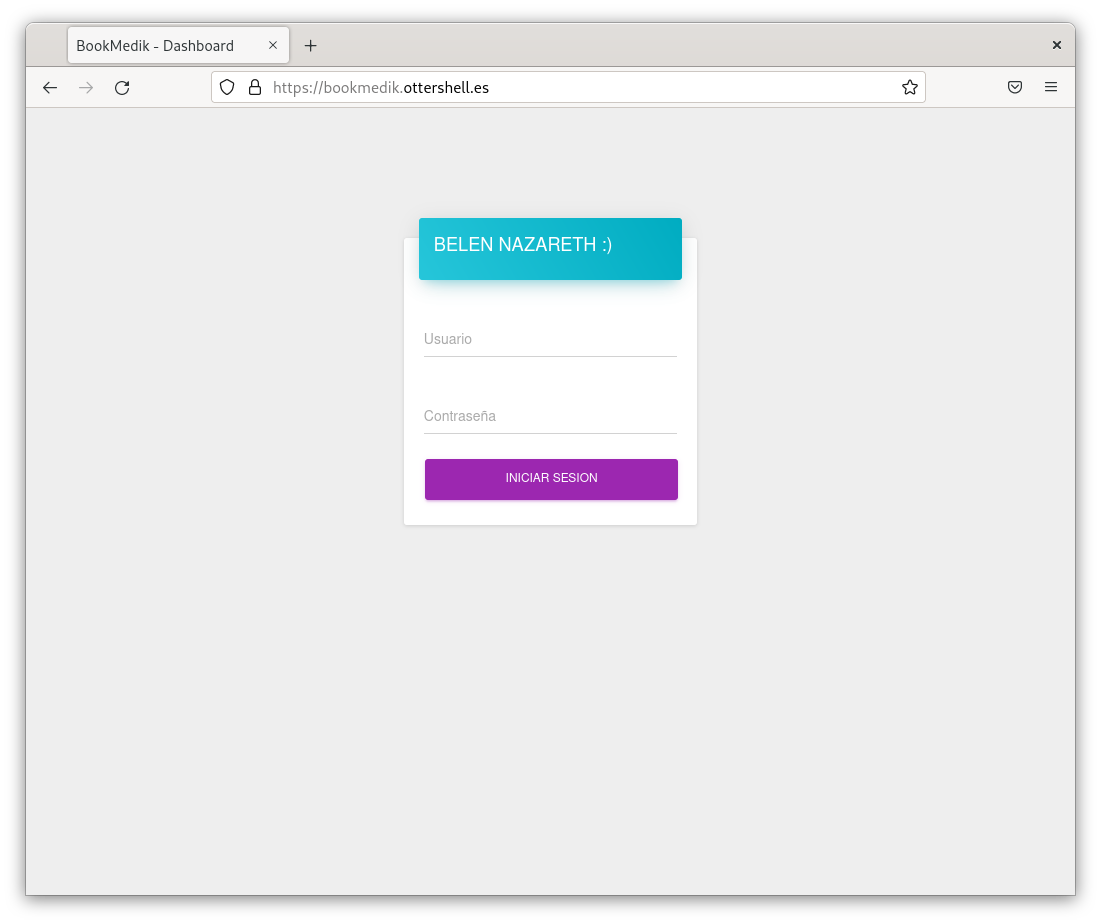This screenshot has width=1101, height=924.
Task: Click into the Contraseña password field
Action: point(550,417)
